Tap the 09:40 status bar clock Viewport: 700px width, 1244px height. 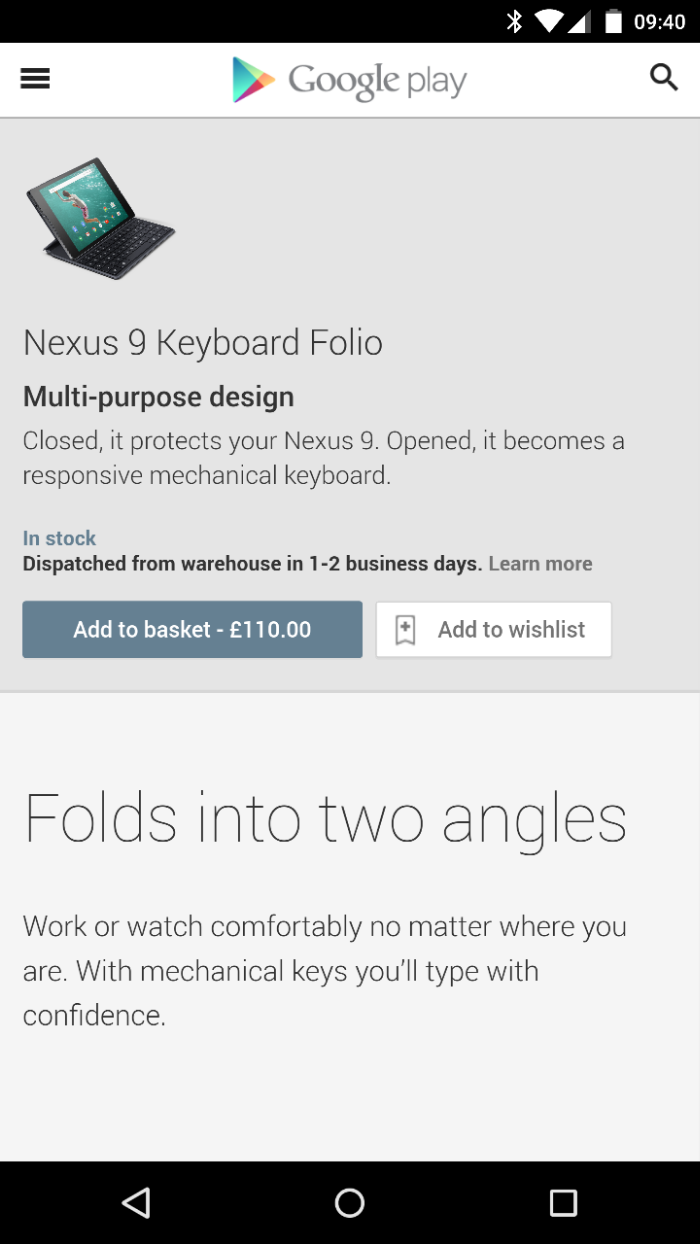click(660, 21)
